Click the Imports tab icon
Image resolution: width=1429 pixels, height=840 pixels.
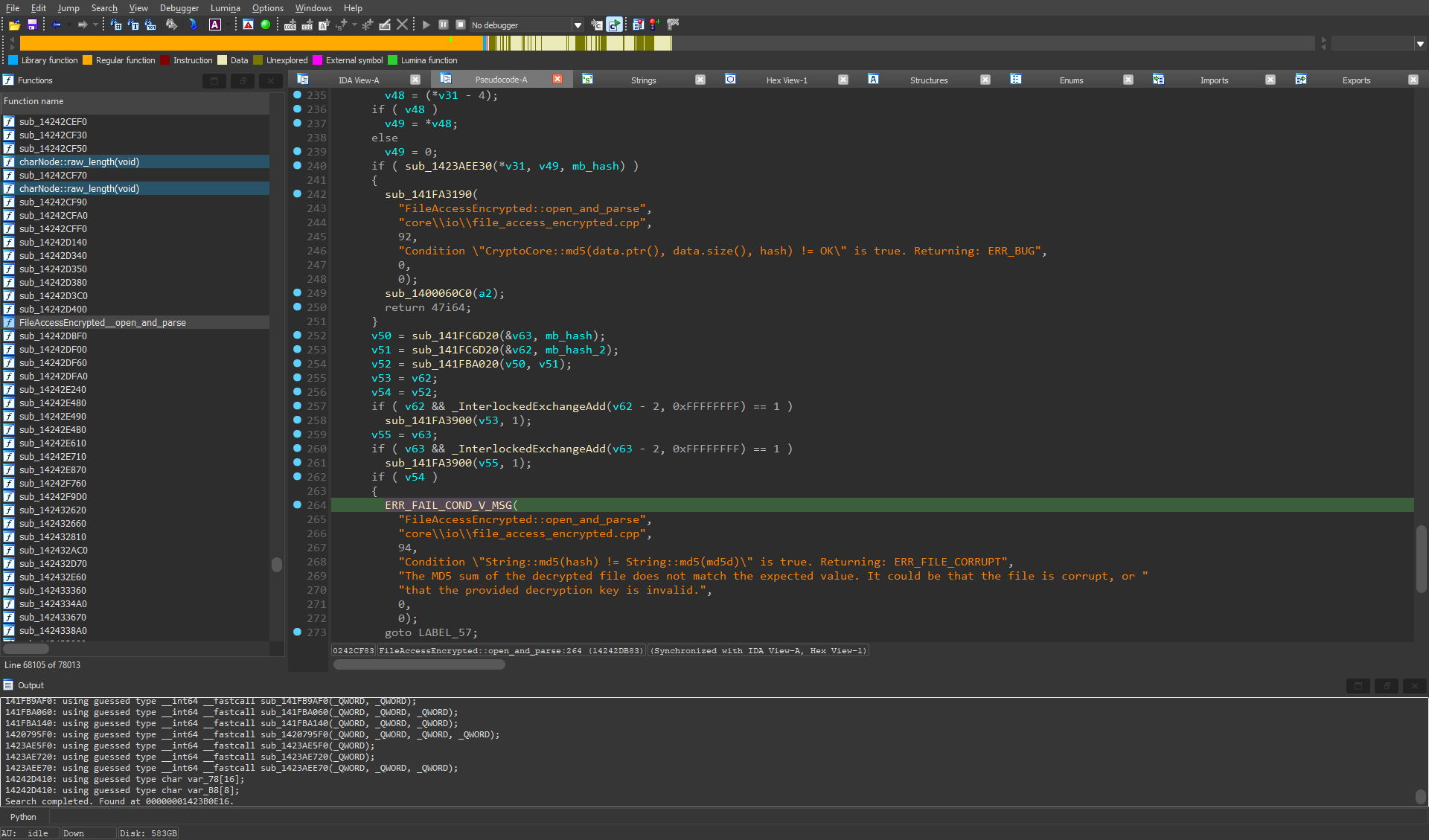click(x=1159, y=80)
